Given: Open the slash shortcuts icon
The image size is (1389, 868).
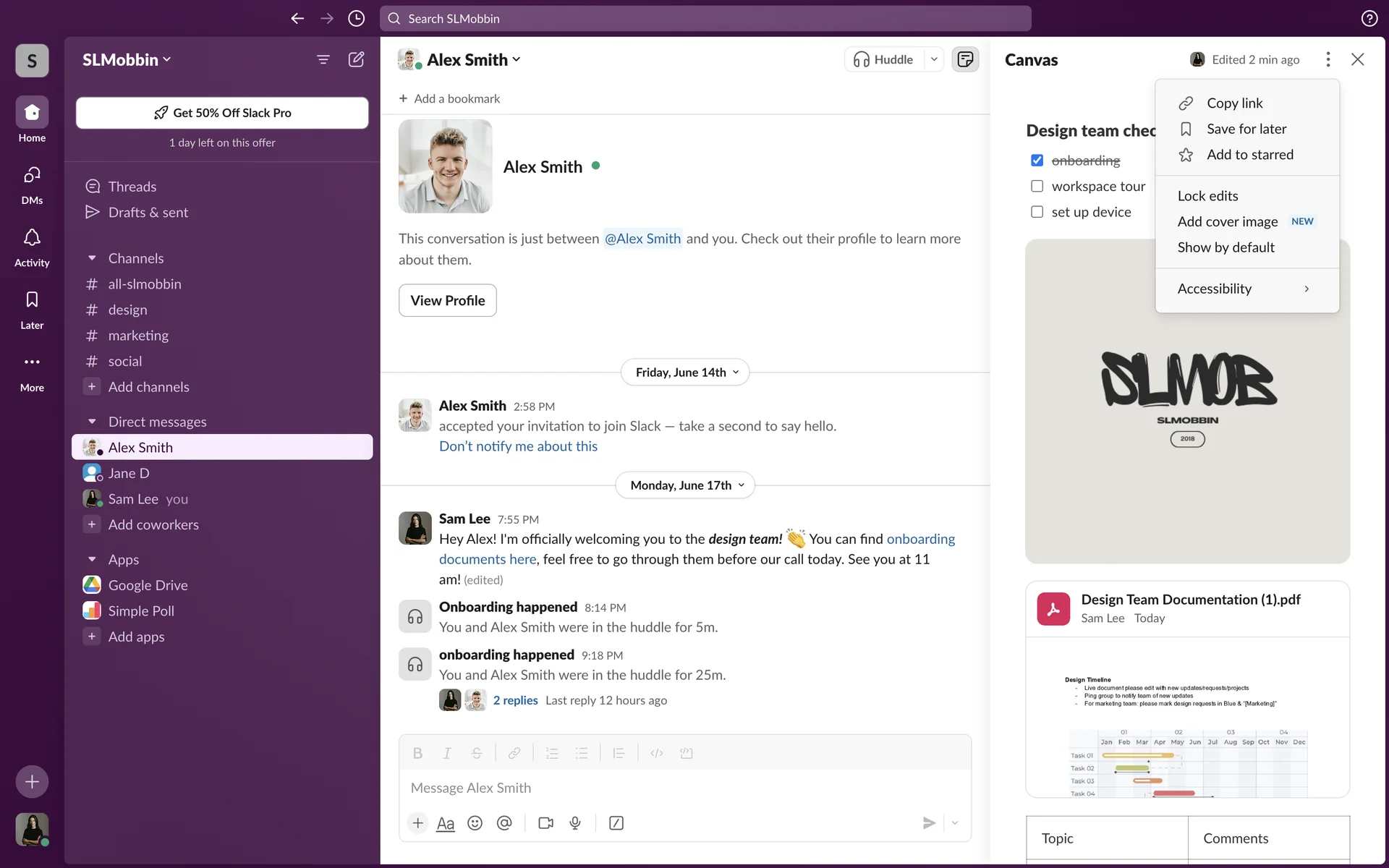Looking at the screenshot, I should coord(616,823).
